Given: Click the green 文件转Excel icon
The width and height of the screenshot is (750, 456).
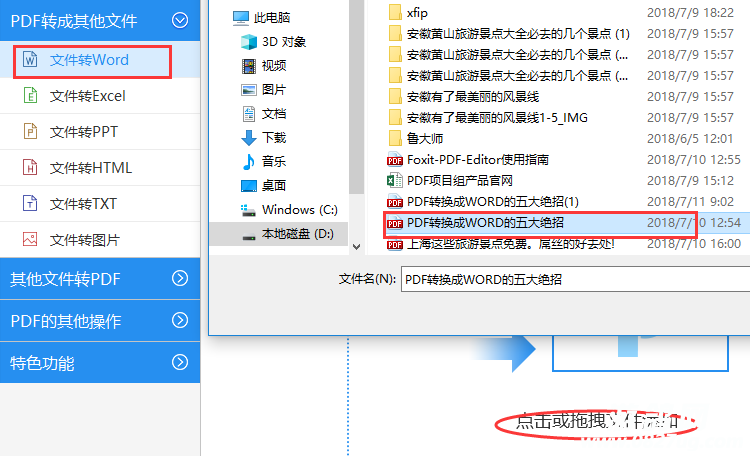Looking at the screenshot, I should pos(30,96).
